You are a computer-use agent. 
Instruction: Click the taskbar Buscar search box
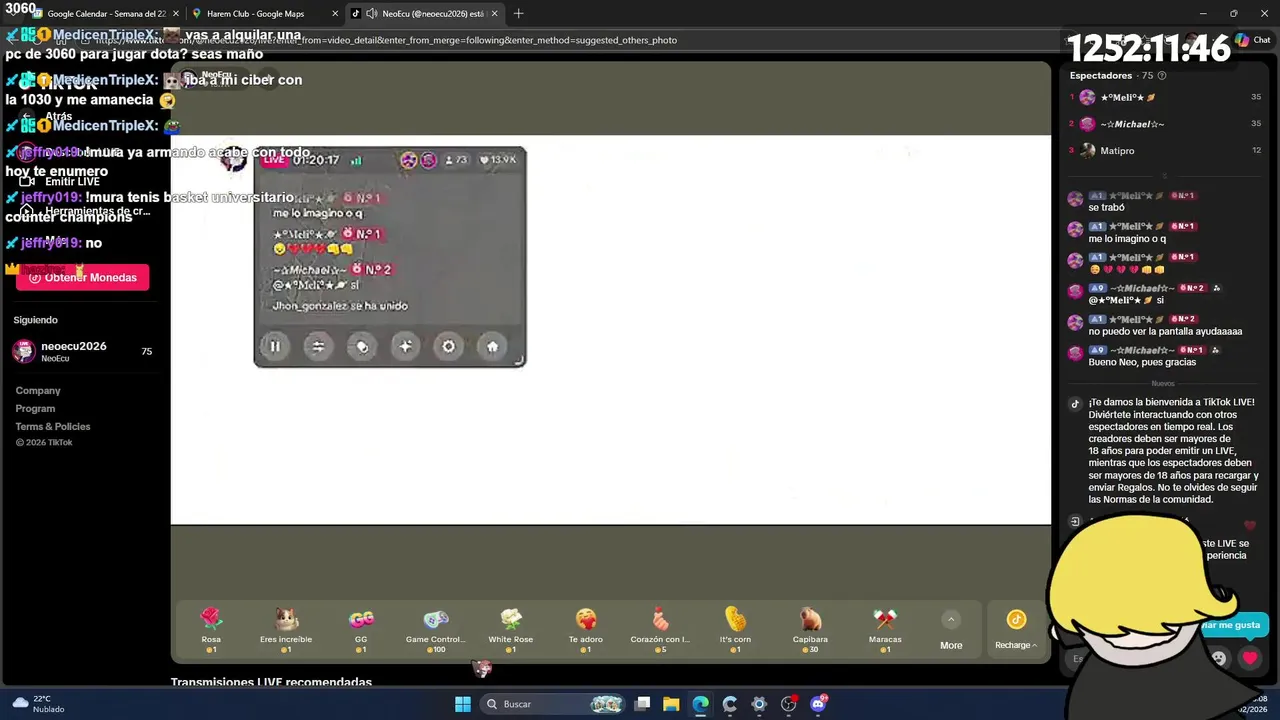[x=550, y=704]
